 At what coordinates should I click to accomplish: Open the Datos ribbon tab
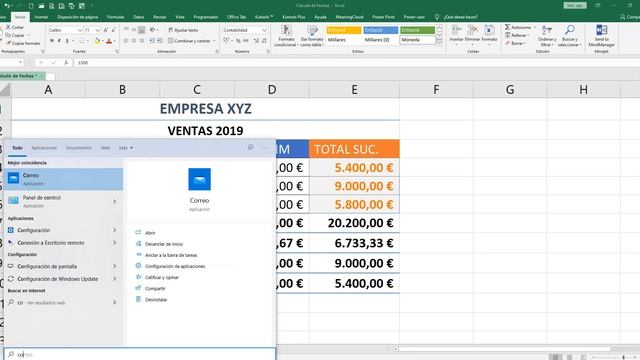coord(138,17)
